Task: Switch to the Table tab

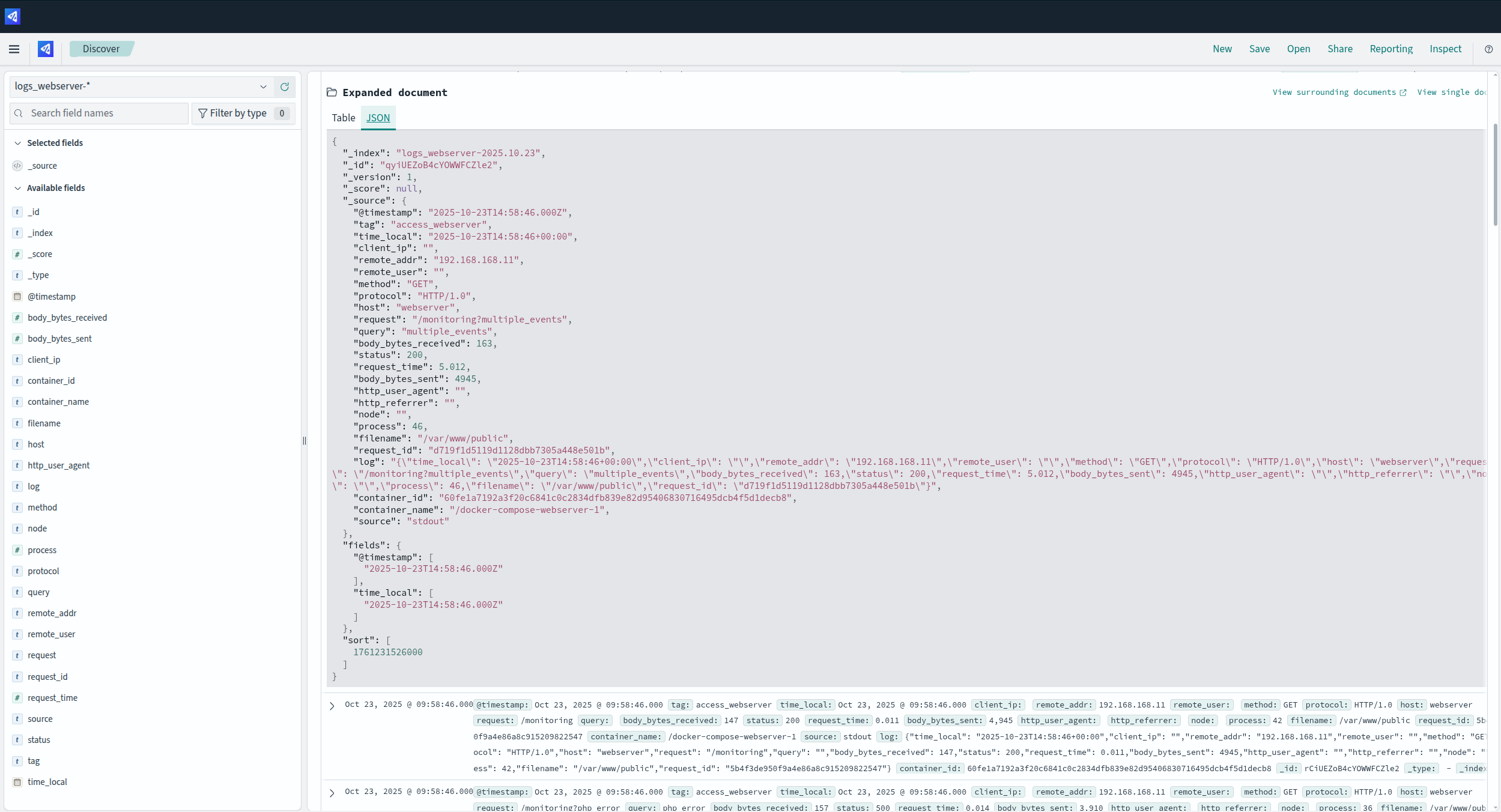Action: point(344,118)
